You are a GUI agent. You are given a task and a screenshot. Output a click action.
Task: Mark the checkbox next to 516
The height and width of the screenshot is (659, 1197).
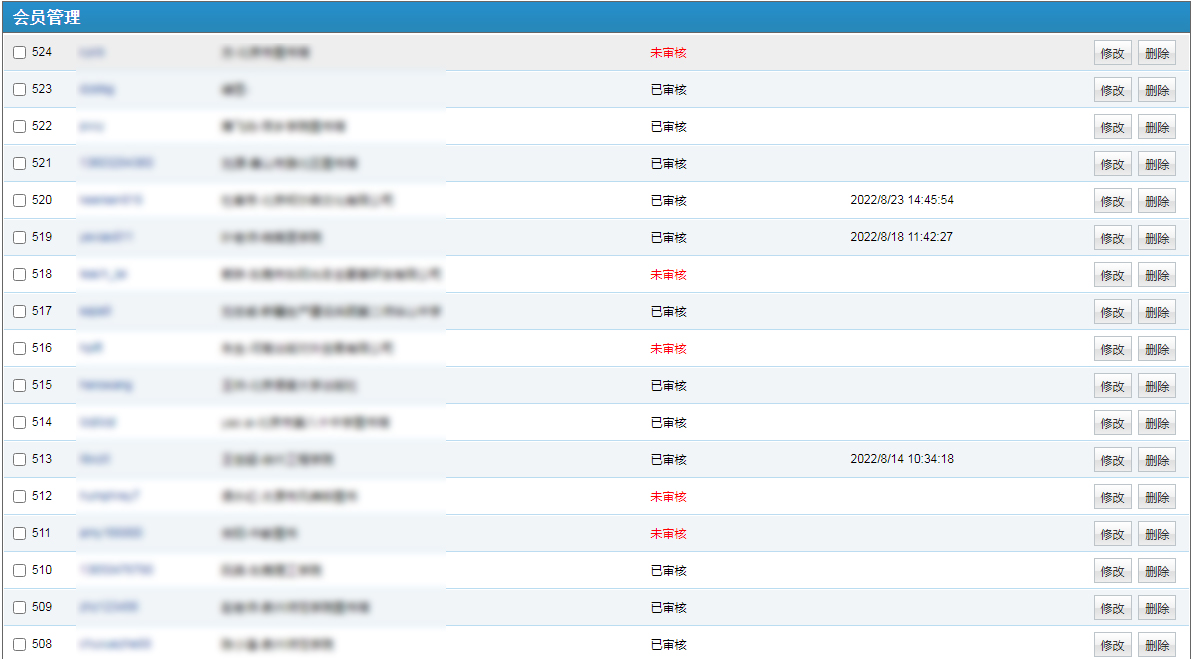[x=19, y=349]
